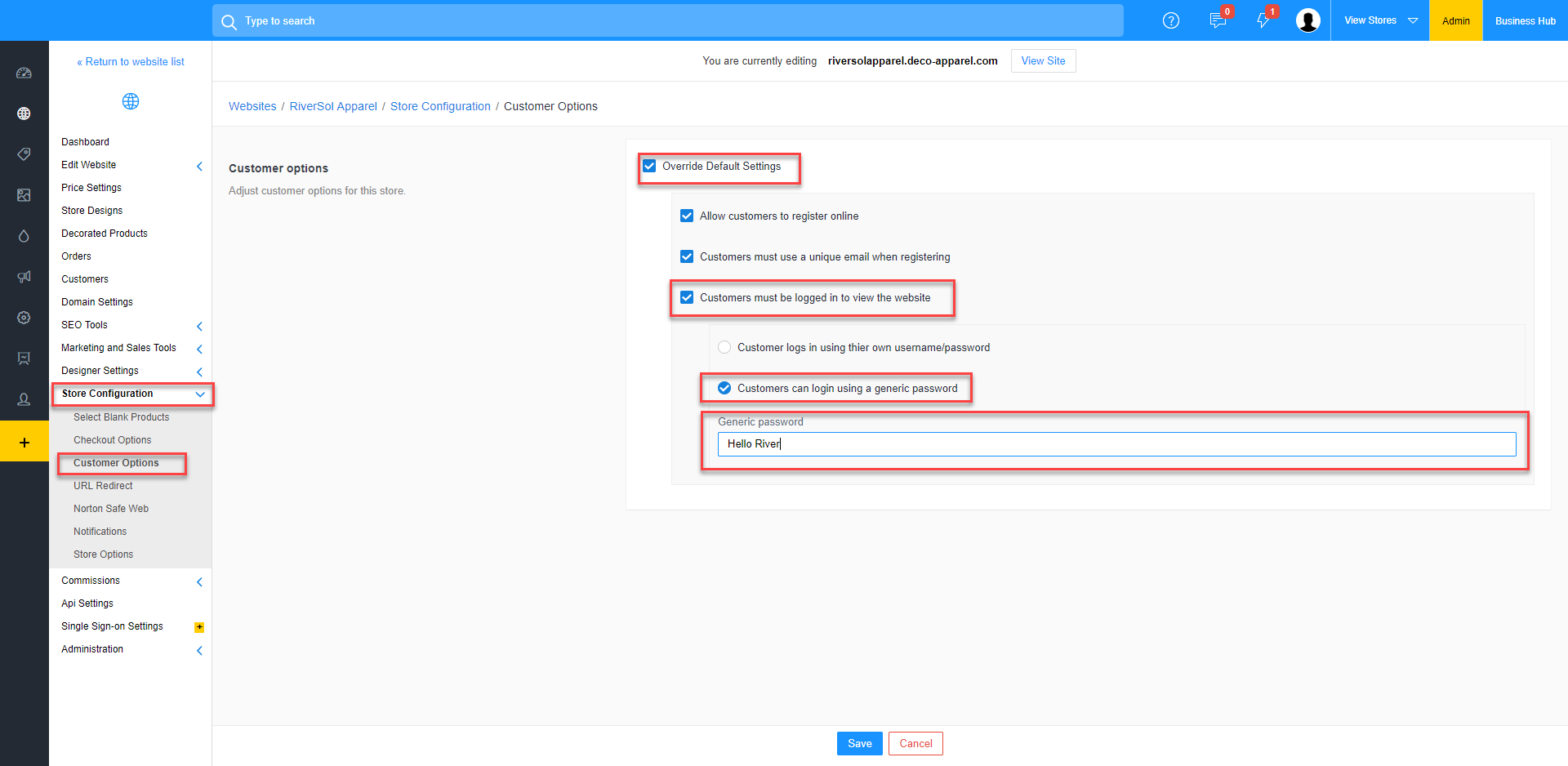Image resolution: width=1568 pixels, height=766 pixels.
Task: Select Customer Options submenu item
Action: [116, 463]
